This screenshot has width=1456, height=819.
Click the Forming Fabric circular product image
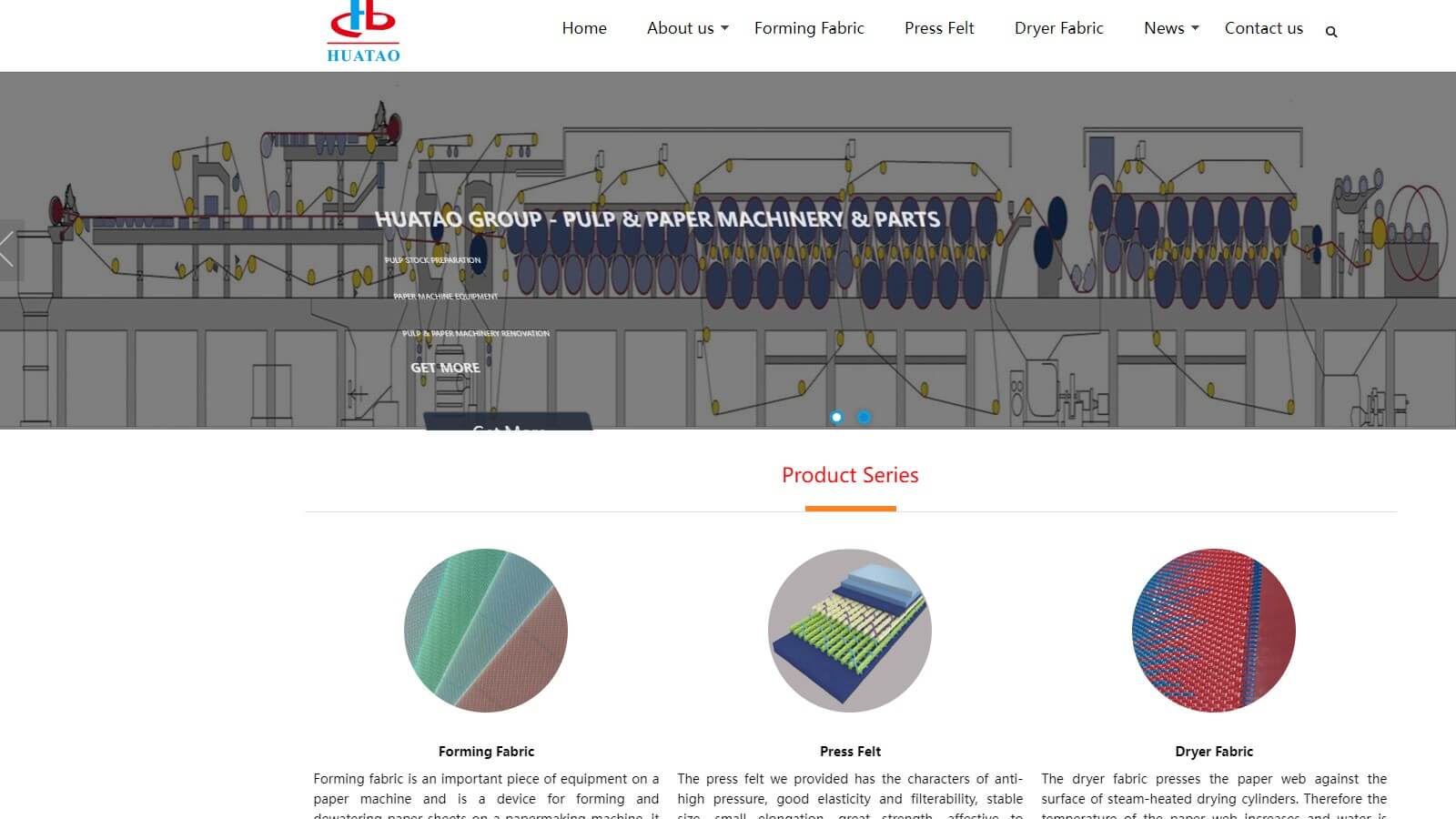(x=486, y=630)
